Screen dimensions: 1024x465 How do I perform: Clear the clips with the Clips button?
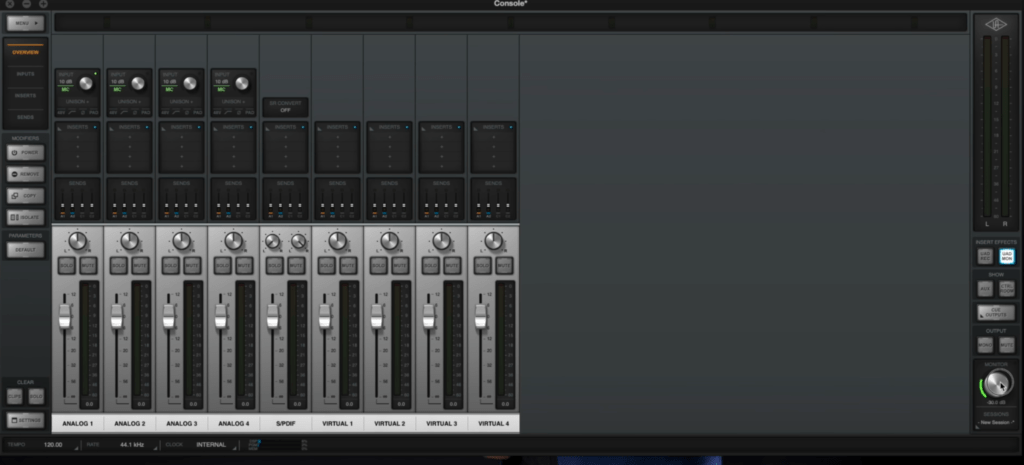click(14, 396)
